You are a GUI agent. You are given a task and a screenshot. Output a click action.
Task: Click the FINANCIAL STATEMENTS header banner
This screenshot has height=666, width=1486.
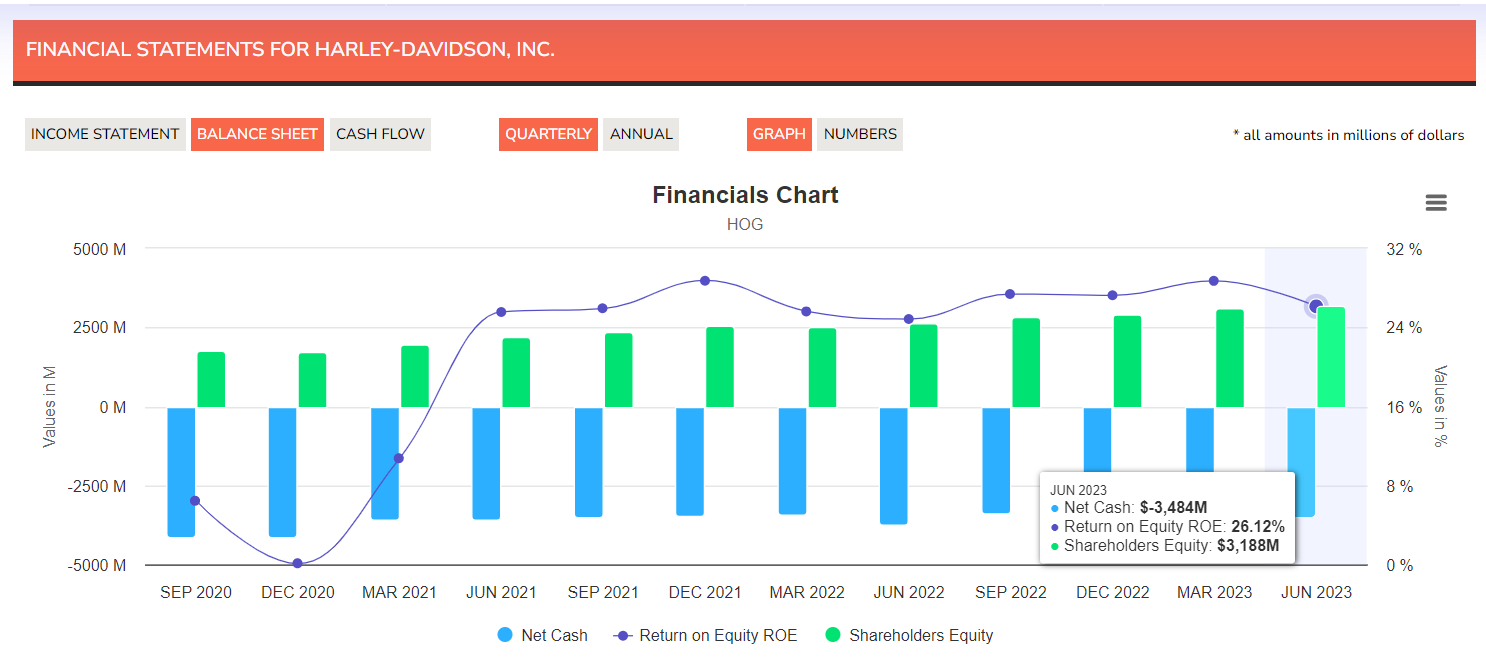coord(288,49)
